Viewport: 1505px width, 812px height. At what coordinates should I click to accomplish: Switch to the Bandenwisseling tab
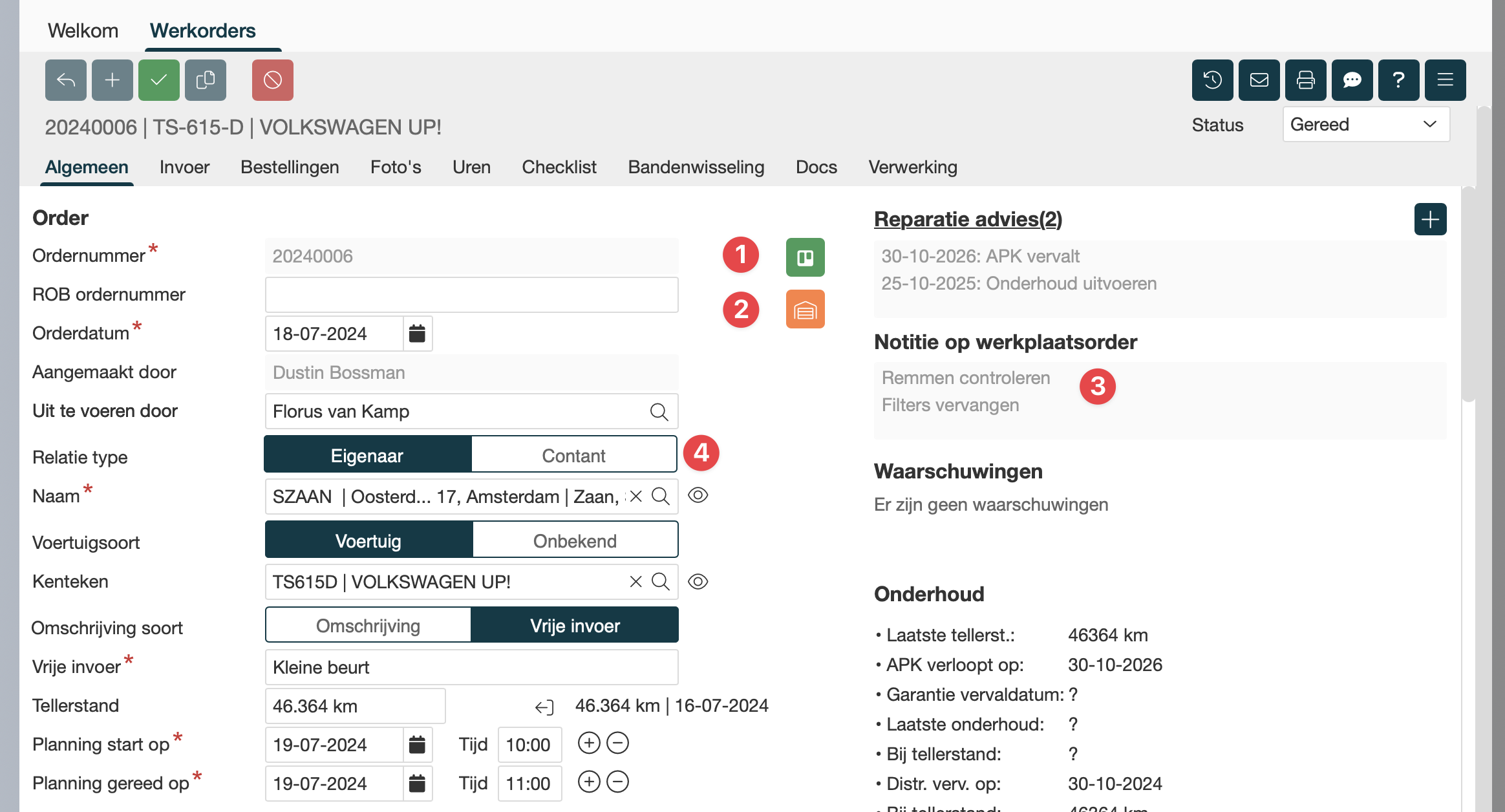tap(696, 167)
